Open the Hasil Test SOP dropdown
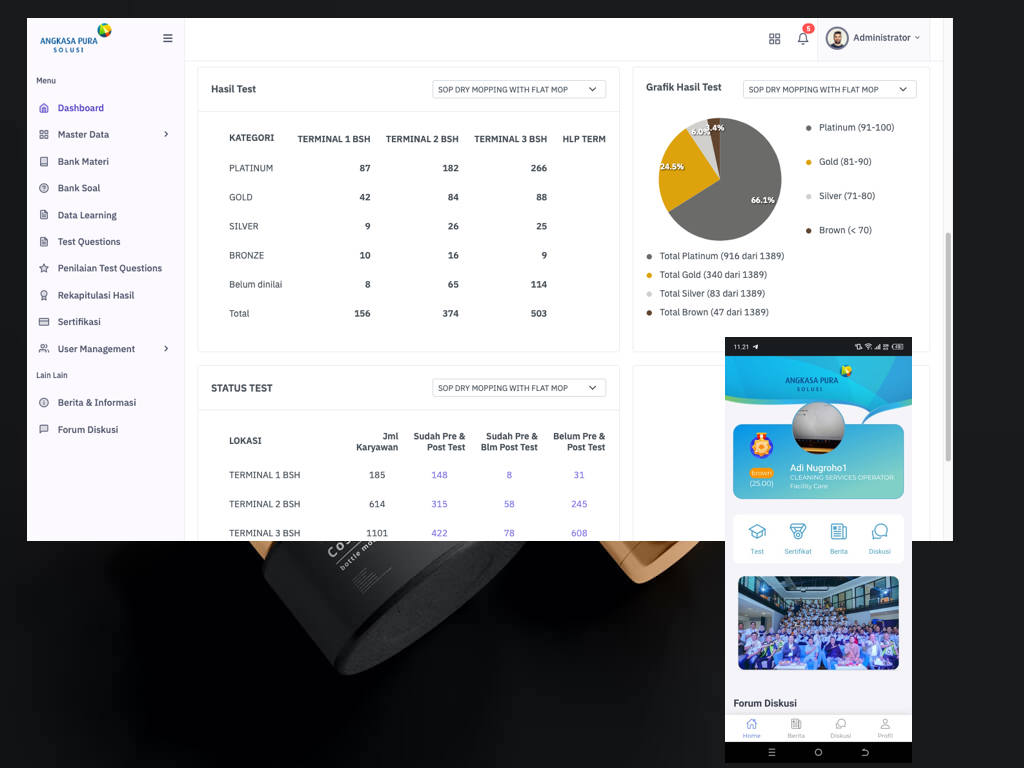The height and width of the screenshot is (768, 1024). click(x=519, y=89)
